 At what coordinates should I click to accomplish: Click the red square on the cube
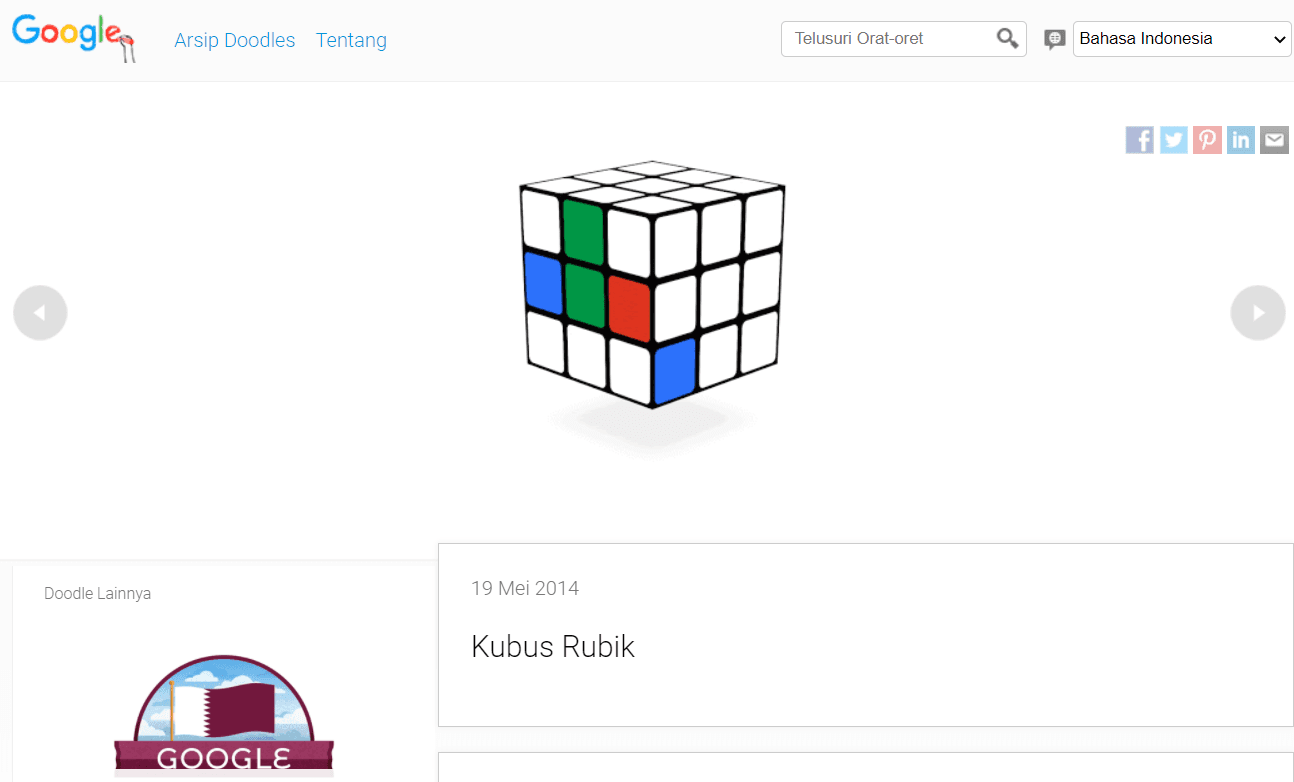(629, 308)
